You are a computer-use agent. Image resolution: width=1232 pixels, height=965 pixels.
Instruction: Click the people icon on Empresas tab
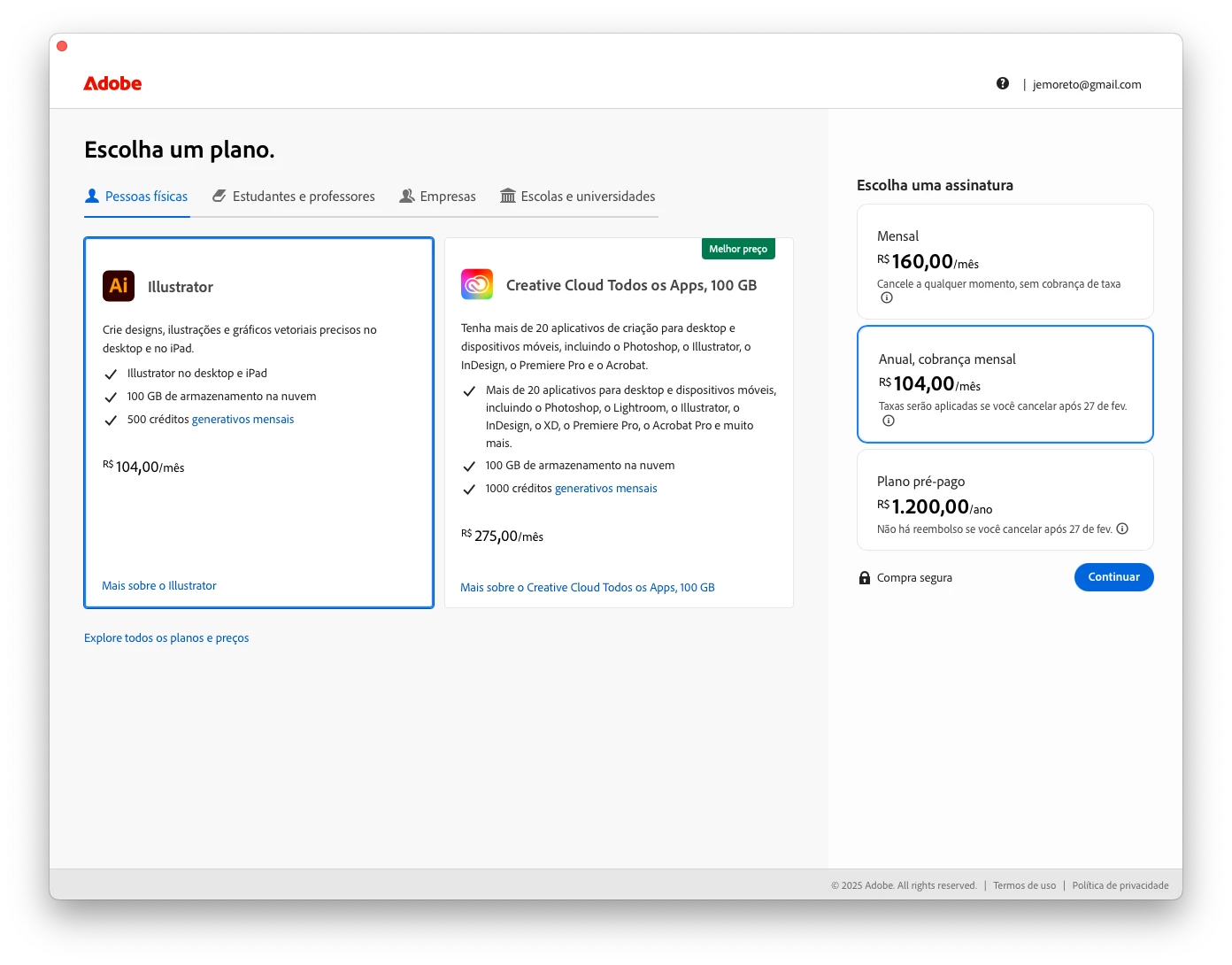tap(407, 196)
